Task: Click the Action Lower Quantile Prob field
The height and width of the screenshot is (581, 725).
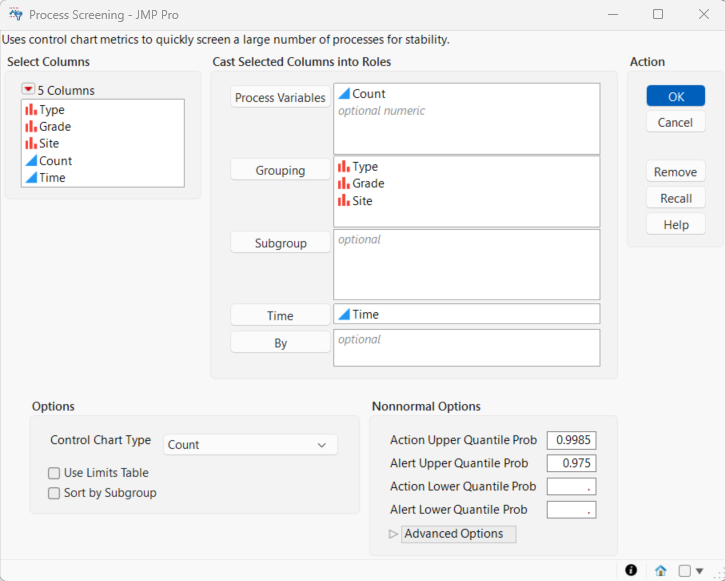Action: 571,487
